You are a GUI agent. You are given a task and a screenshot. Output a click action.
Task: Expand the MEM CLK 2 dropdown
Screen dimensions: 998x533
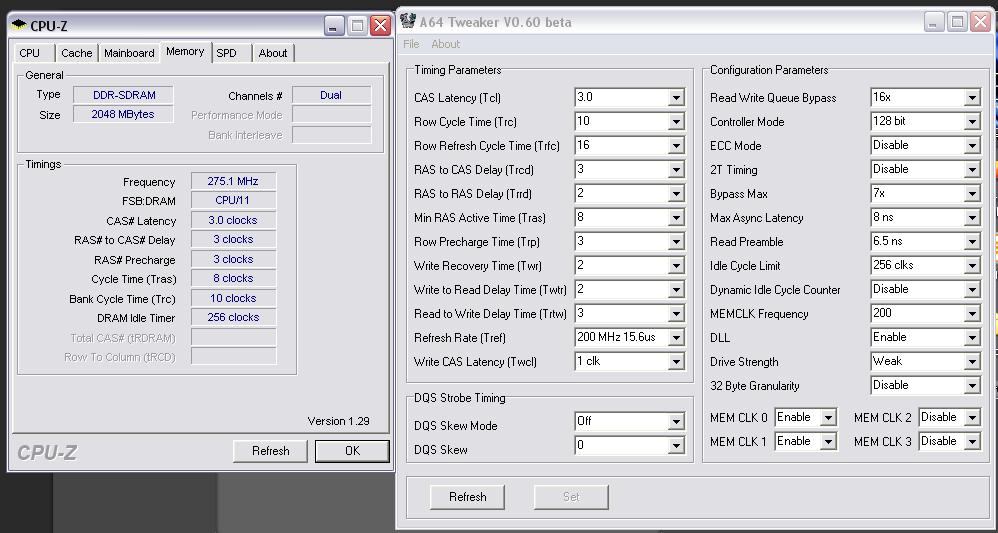click(x=972, y=418)
